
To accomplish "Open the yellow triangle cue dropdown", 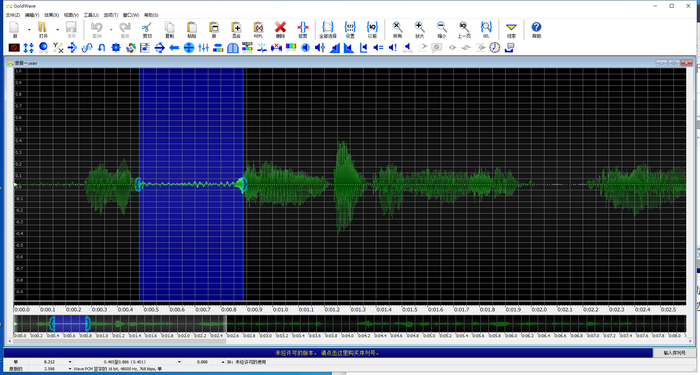I will pyautogui.click(x=511, y=28).
